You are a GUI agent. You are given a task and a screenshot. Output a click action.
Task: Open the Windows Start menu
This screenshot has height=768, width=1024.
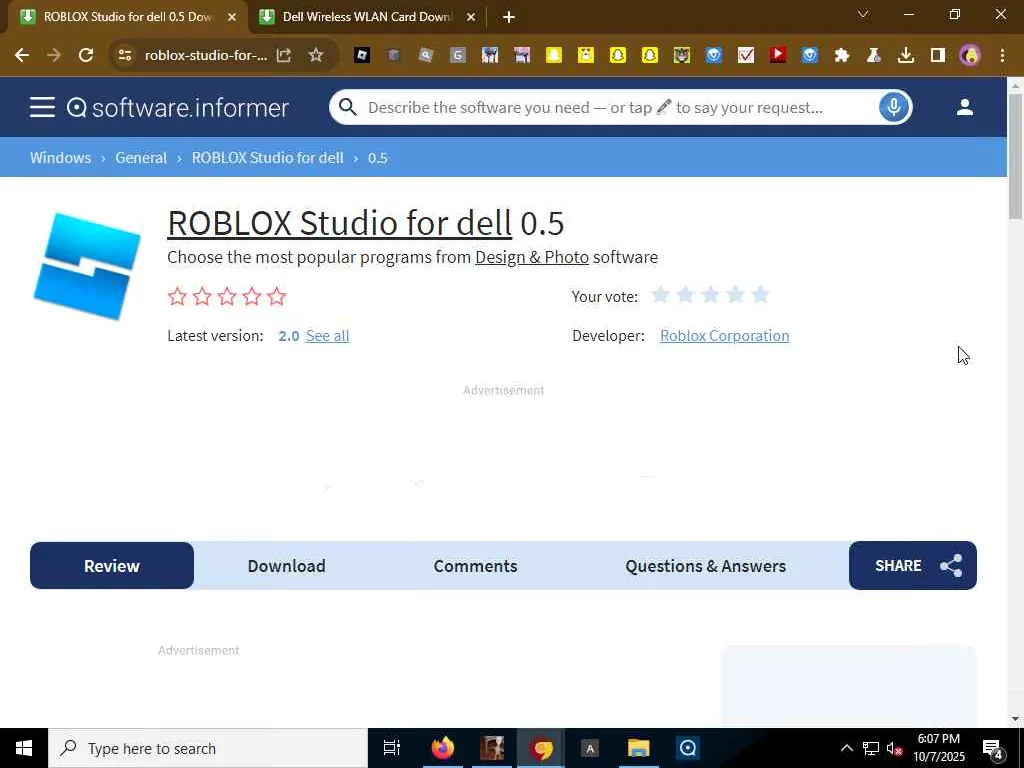(x=24, y=748)
